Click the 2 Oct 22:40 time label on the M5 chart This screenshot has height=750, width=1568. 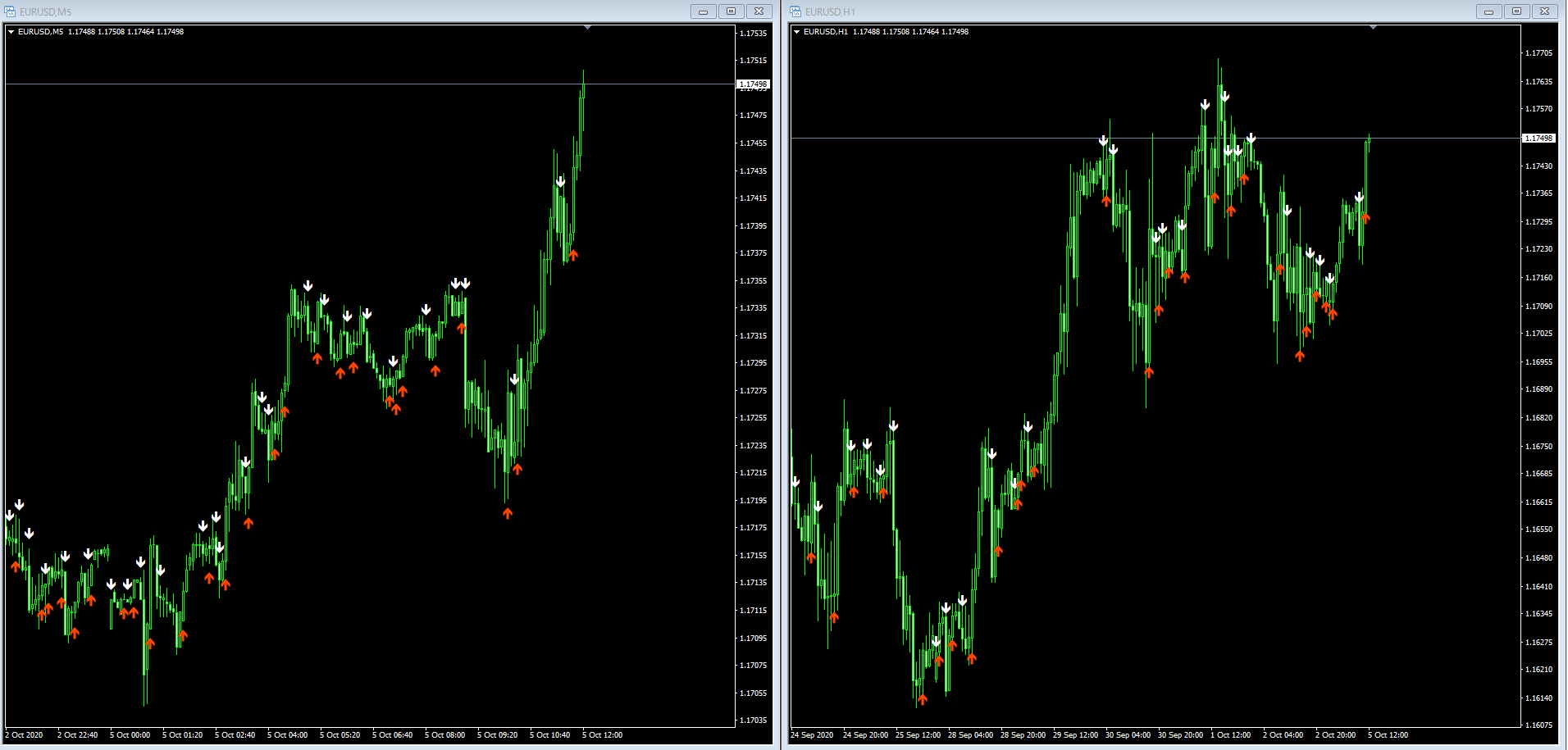[x=77, y=735]
